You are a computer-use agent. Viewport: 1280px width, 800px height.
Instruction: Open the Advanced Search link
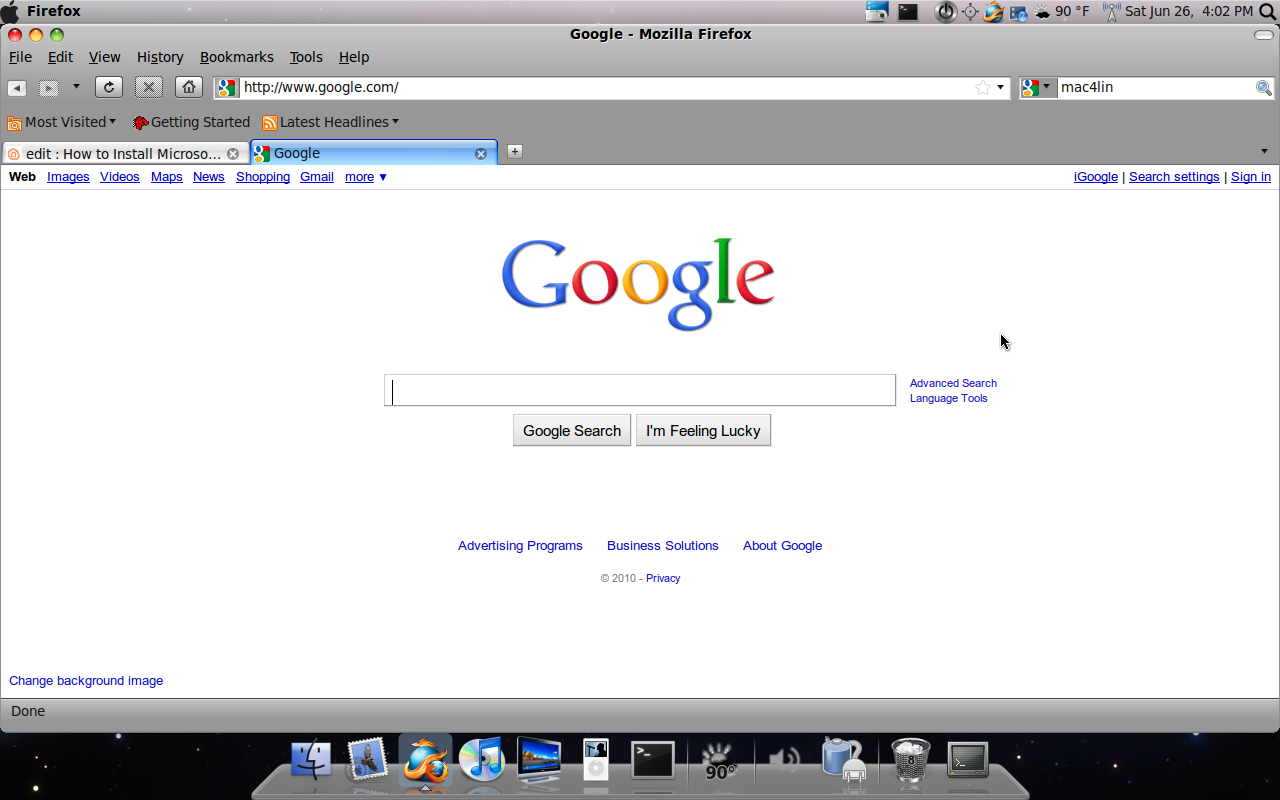click(x=953, y=383)
